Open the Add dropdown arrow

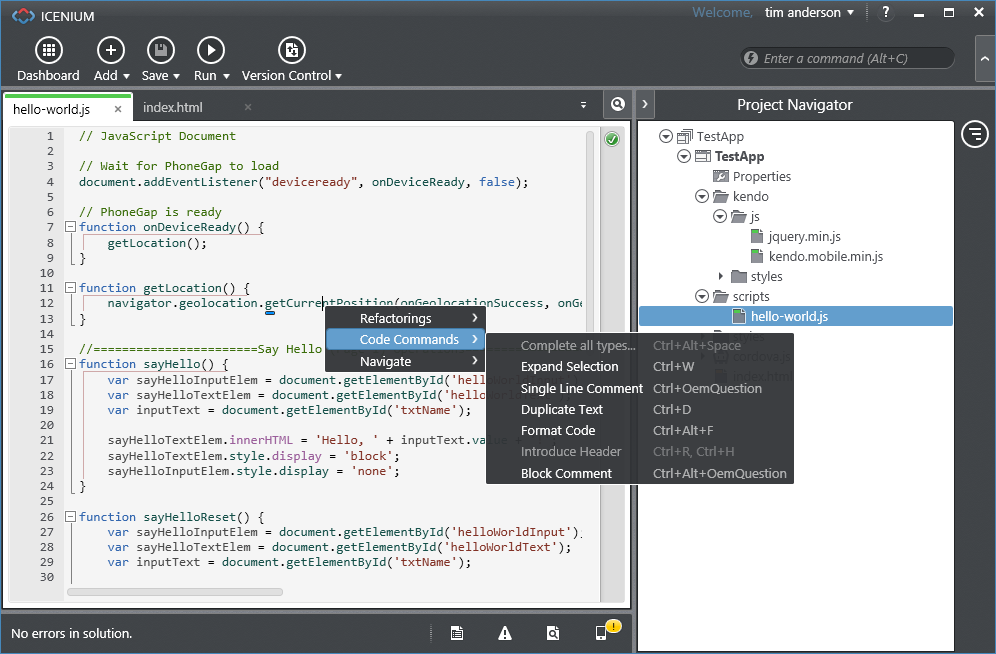[x=126, y=76]
